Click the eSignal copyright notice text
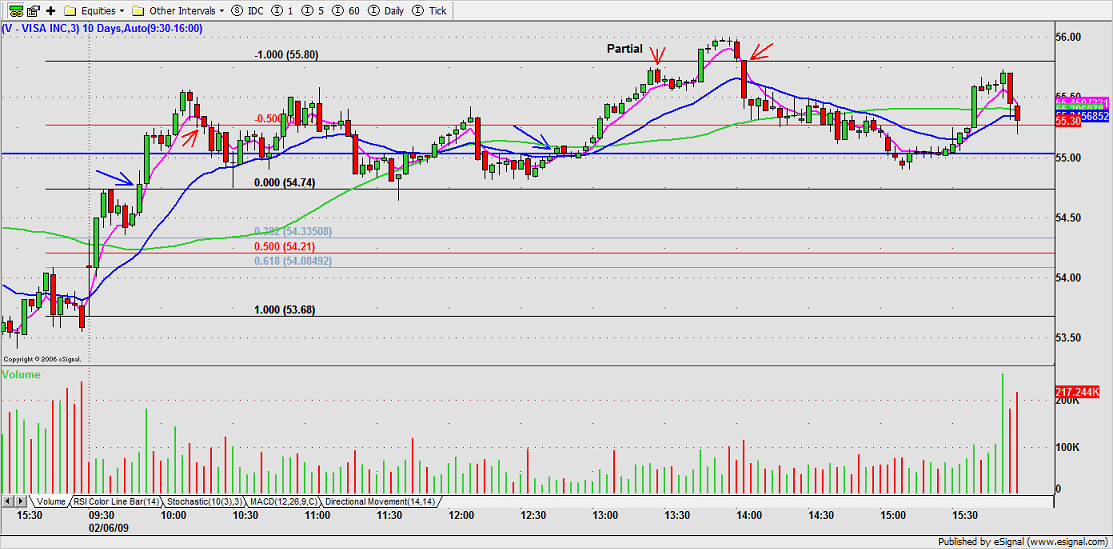1113x549 pixels. pyautogui.click(x=42, y=359)
